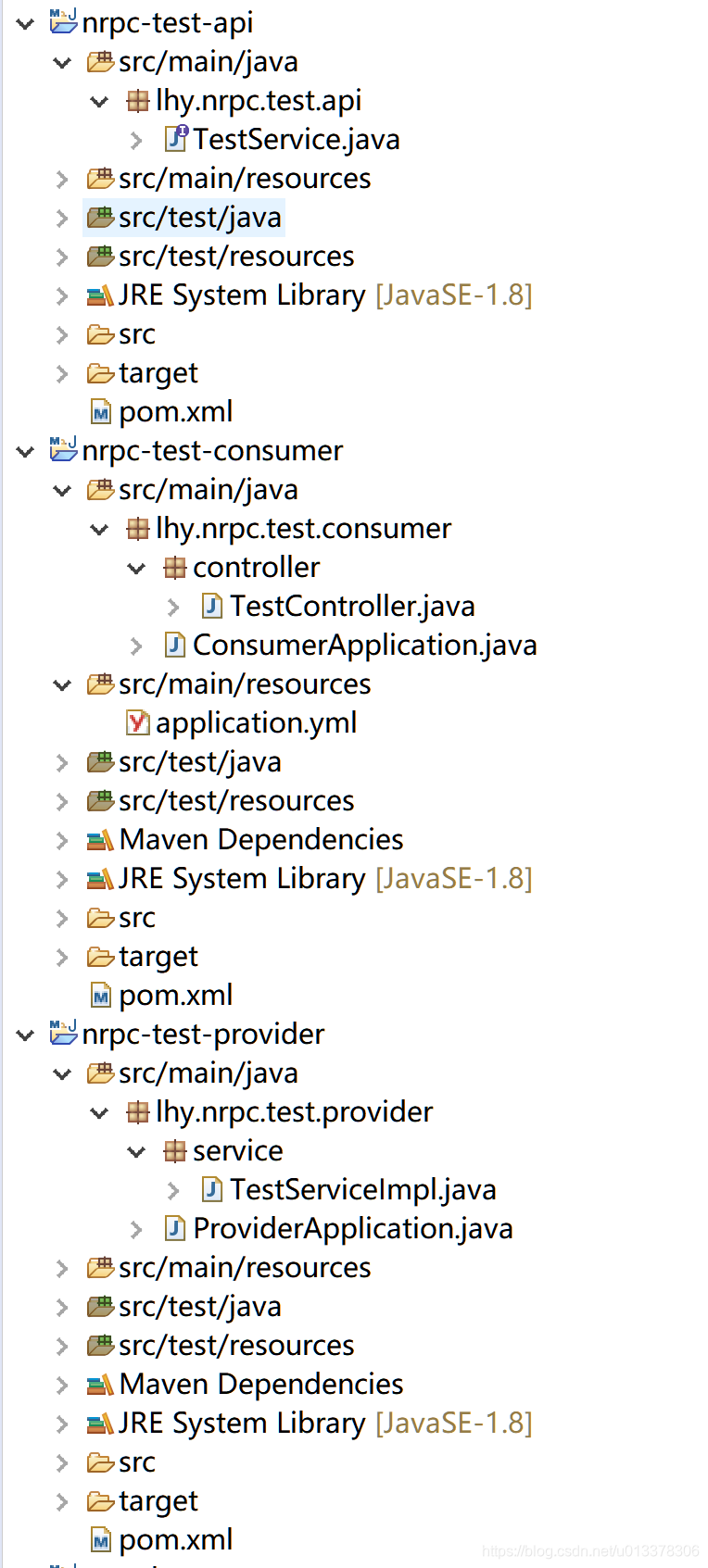This screenshot has height=1568, width=708.
Task: Click the JRE System Library icon in nrpc-test-api
Action: pyautogui.click(x=100, y=295)
